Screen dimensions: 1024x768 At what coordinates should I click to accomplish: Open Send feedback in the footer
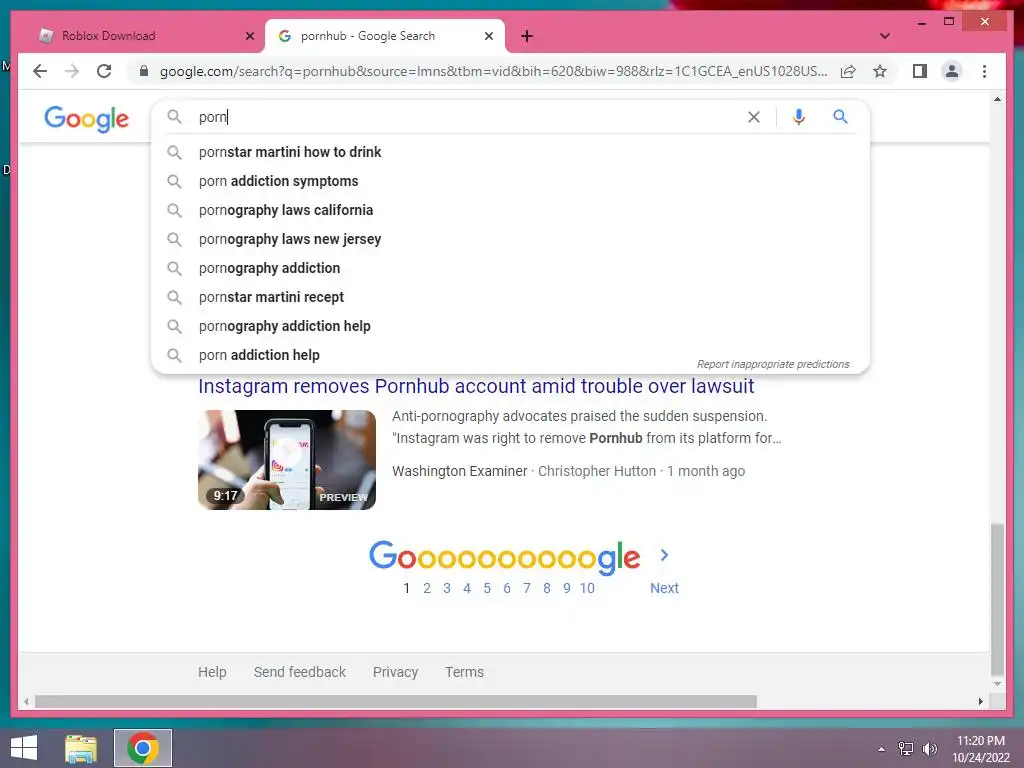[x=300, y=672]
